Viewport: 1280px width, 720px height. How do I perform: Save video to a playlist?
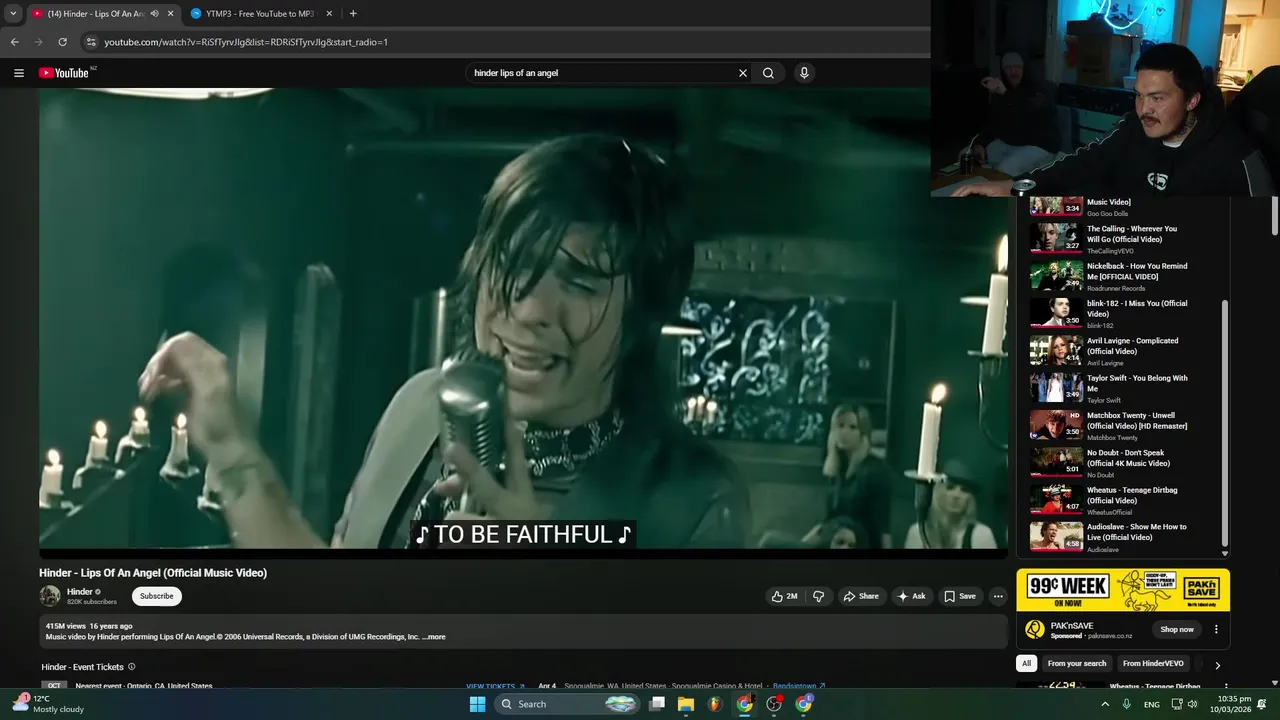(x=959, y=596)
